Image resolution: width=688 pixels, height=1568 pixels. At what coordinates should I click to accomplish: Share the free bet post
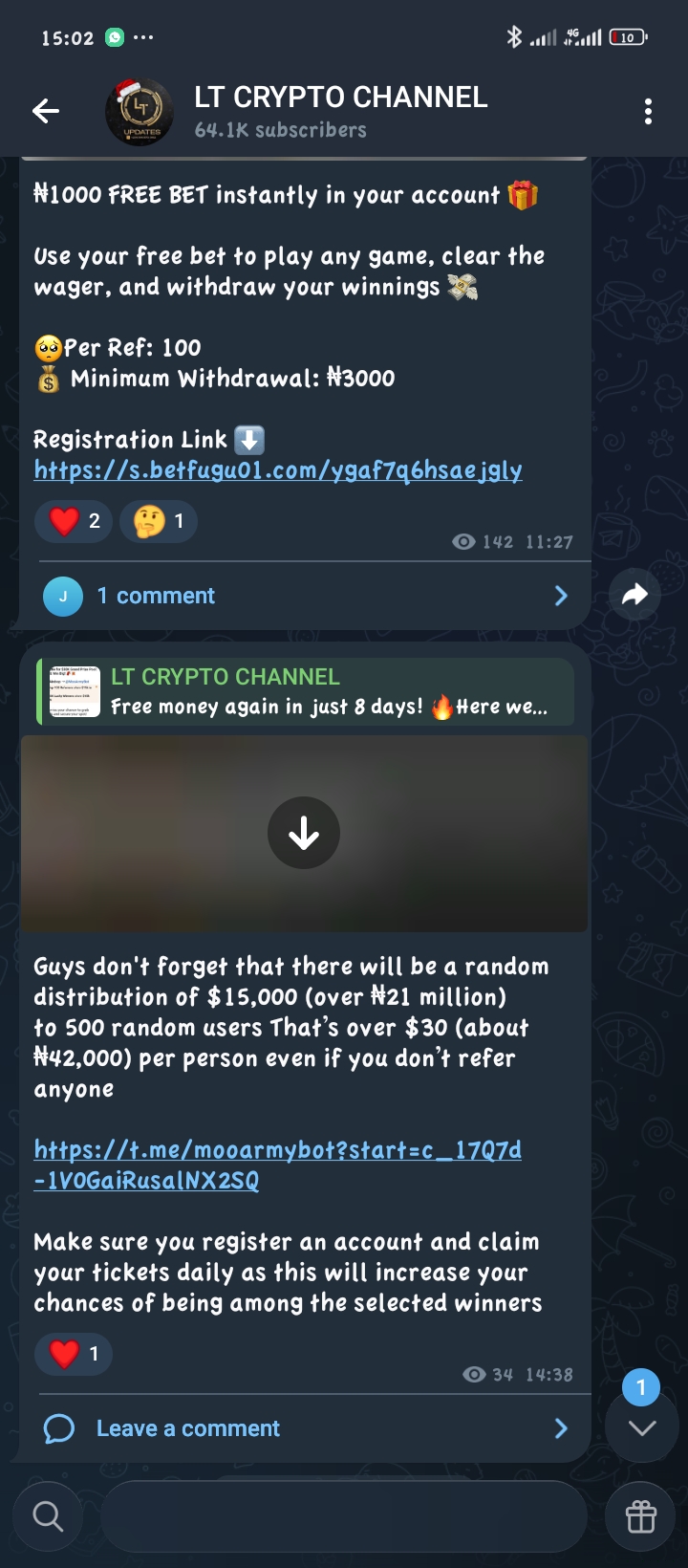(x=634, y=595)
